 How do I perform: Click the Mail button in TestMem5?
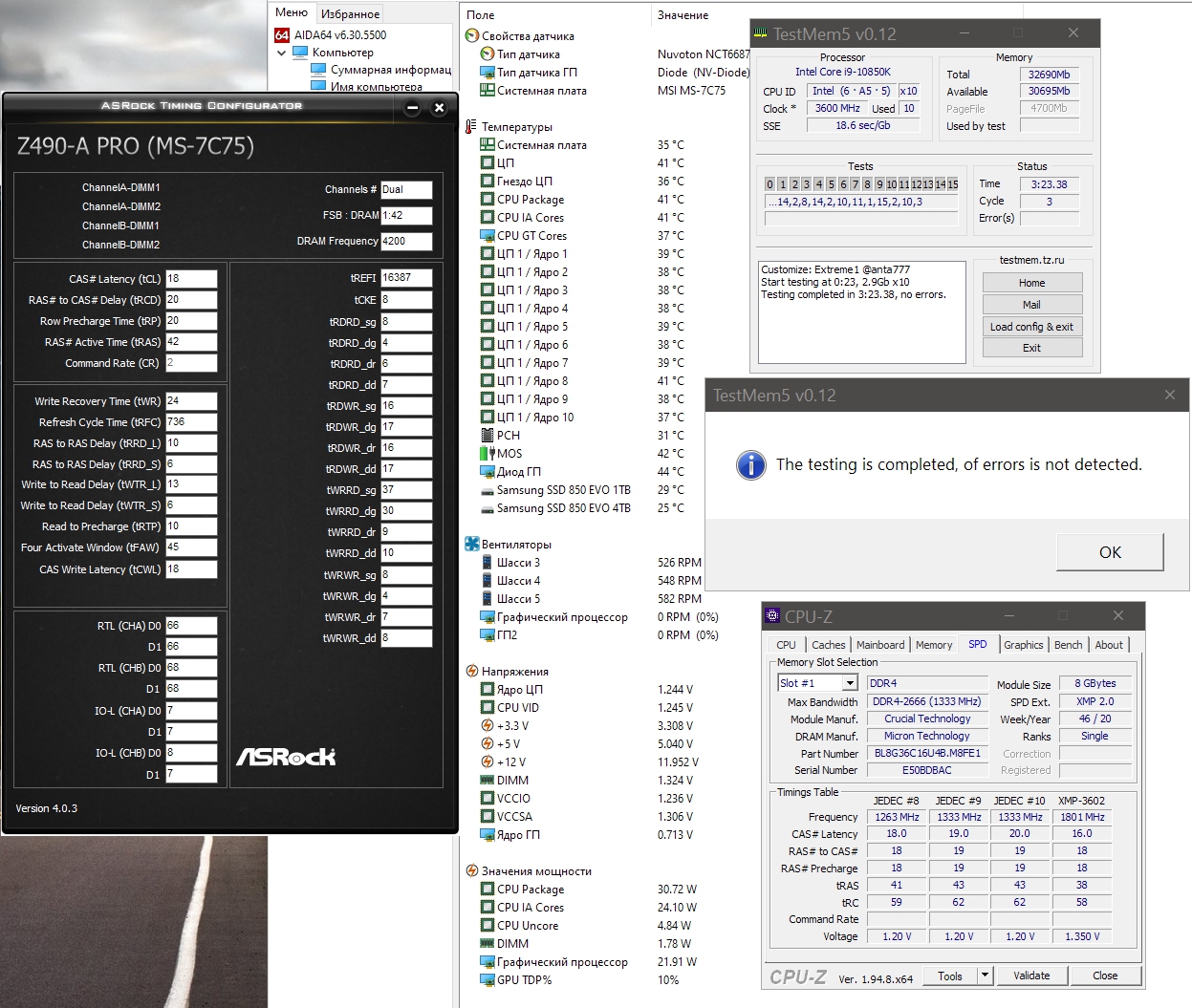[x=1031, y=305]
